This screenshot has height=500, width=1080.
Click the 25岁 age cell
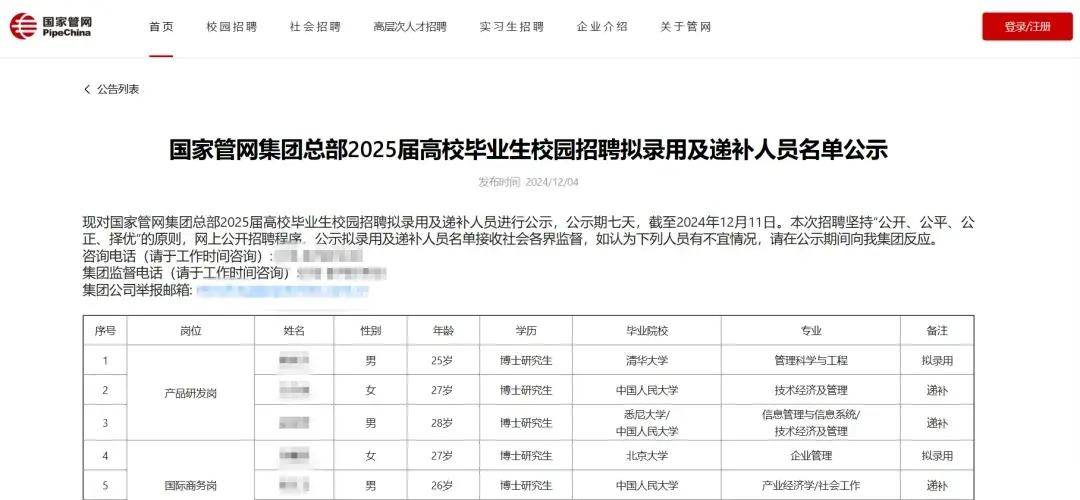tap(443, 360)
